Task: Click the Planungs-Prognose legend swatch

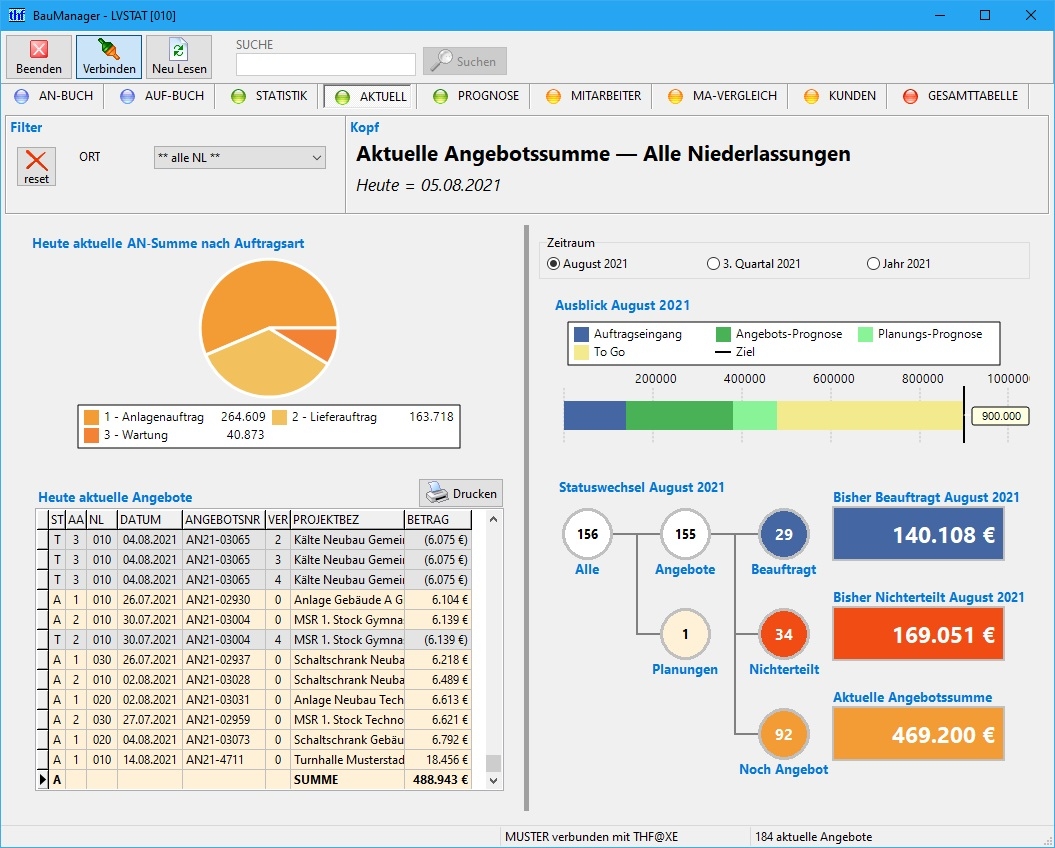Action: [865, 334]
